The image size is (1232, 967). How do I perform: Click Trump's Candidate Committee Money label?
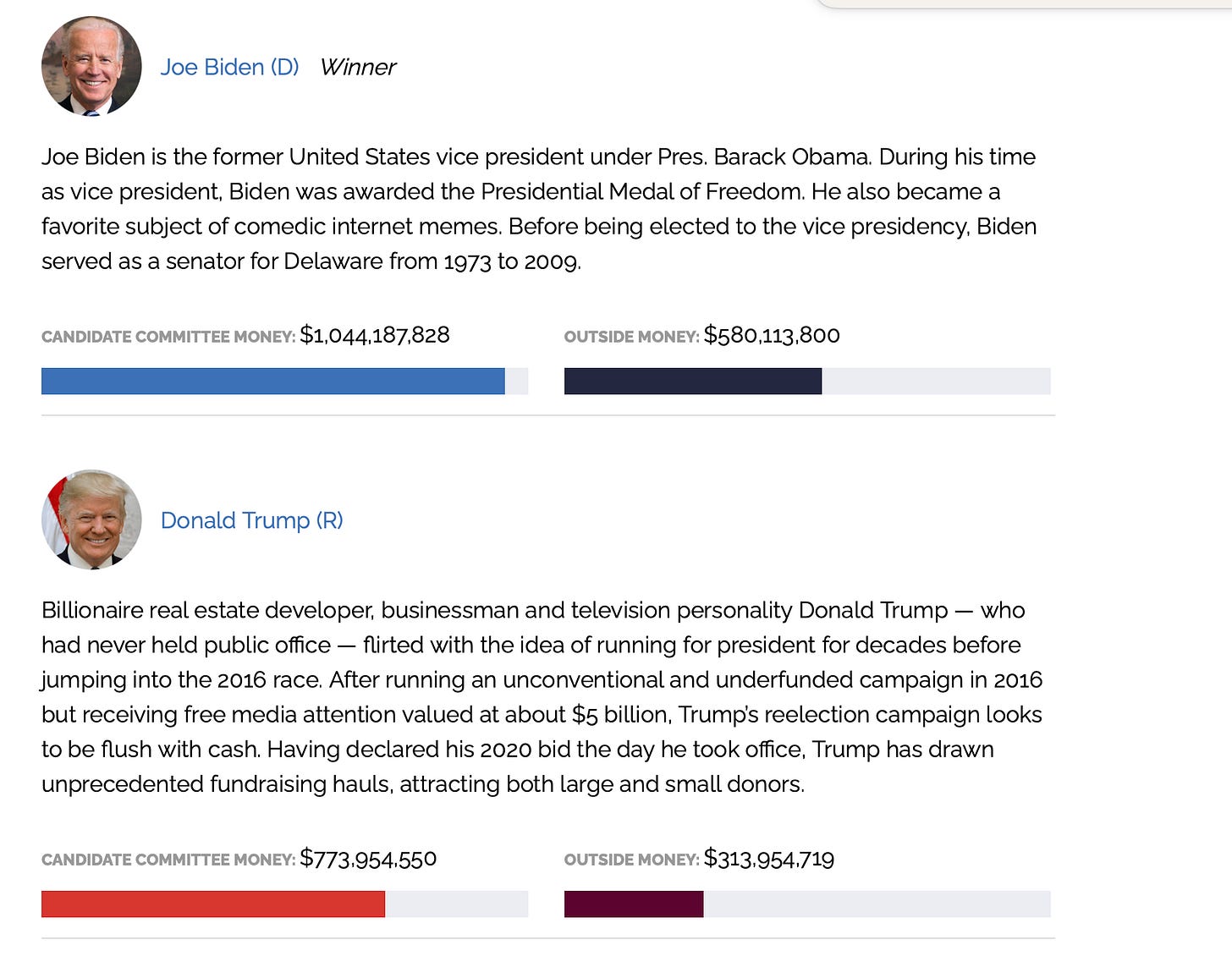168,860
